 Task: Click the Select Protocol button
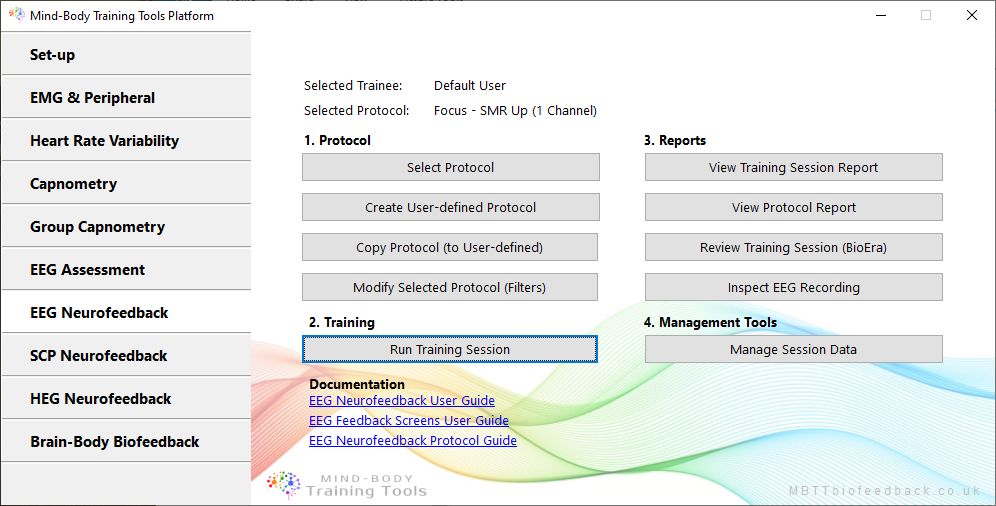point(450,167)
